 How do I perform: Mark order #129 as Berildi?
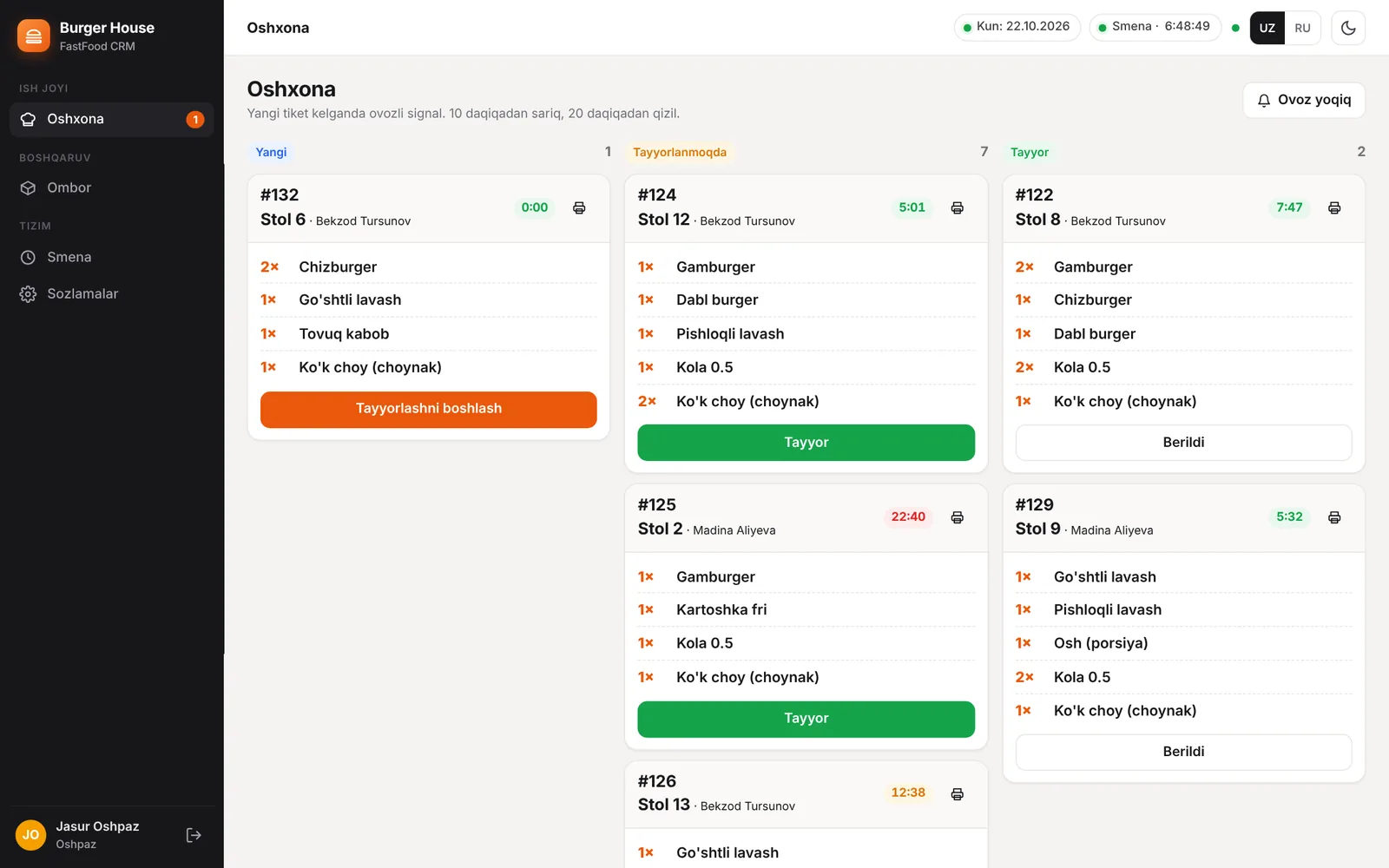[1184, 753]
